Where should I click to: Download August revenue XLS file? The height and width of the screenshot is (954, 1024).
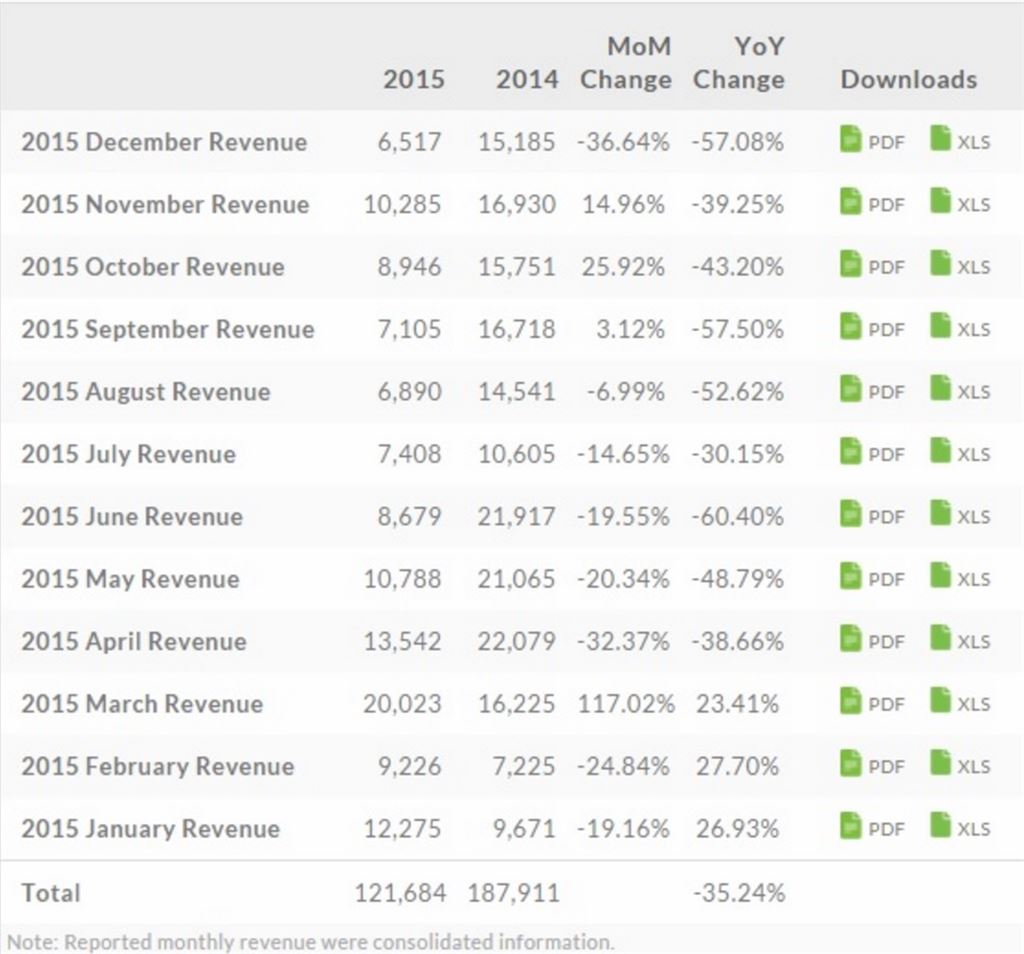point(960,391)
